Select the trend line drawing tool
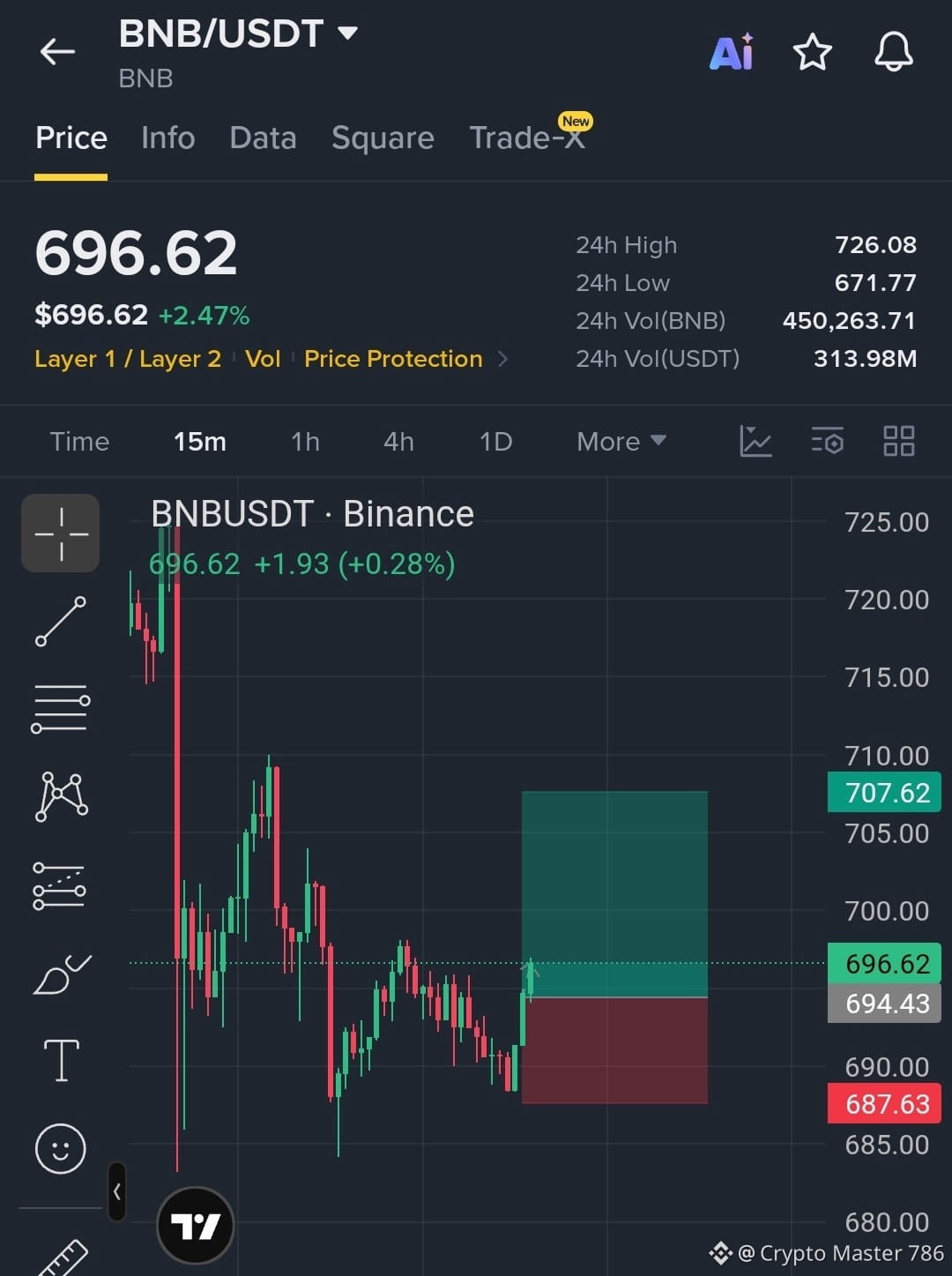Viewport: 952px width, 1276px height. pyautogui.click(x=61, y=622)
